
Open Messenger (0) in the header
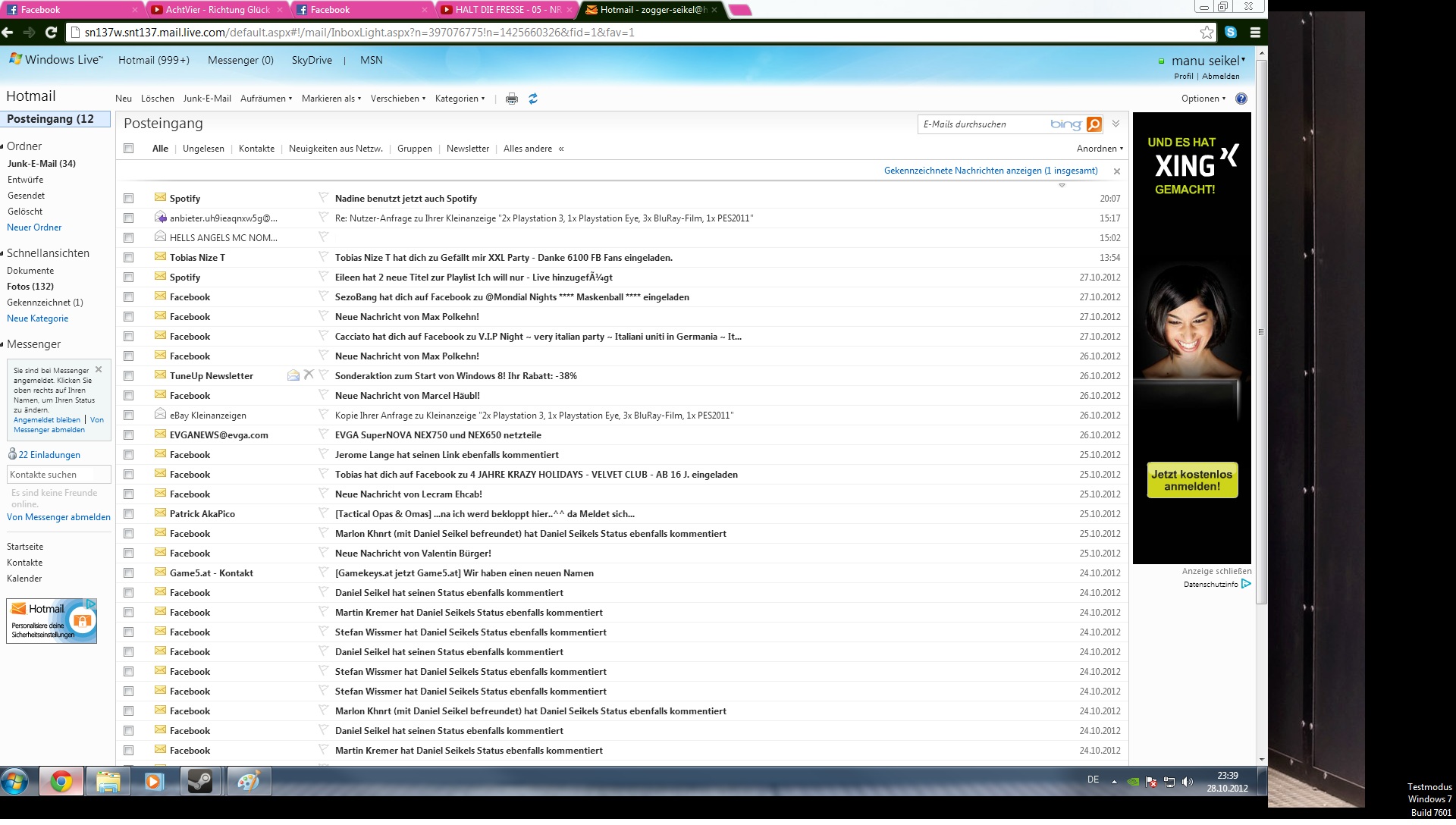(x=240, y=60)
